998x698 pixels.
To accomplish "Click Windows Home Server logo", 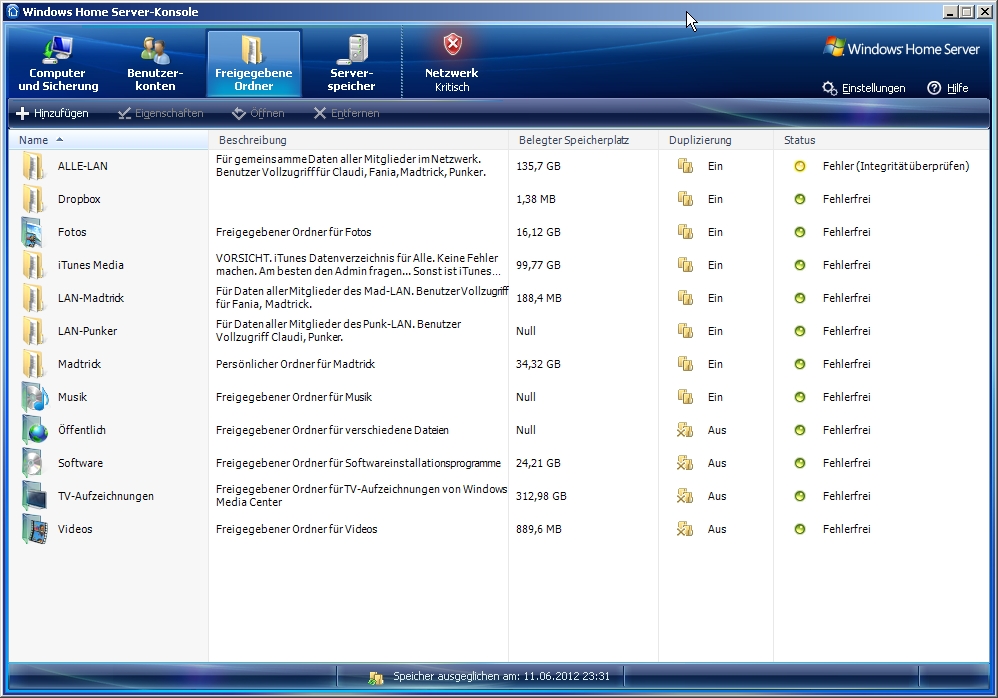I will click(901, 48).
